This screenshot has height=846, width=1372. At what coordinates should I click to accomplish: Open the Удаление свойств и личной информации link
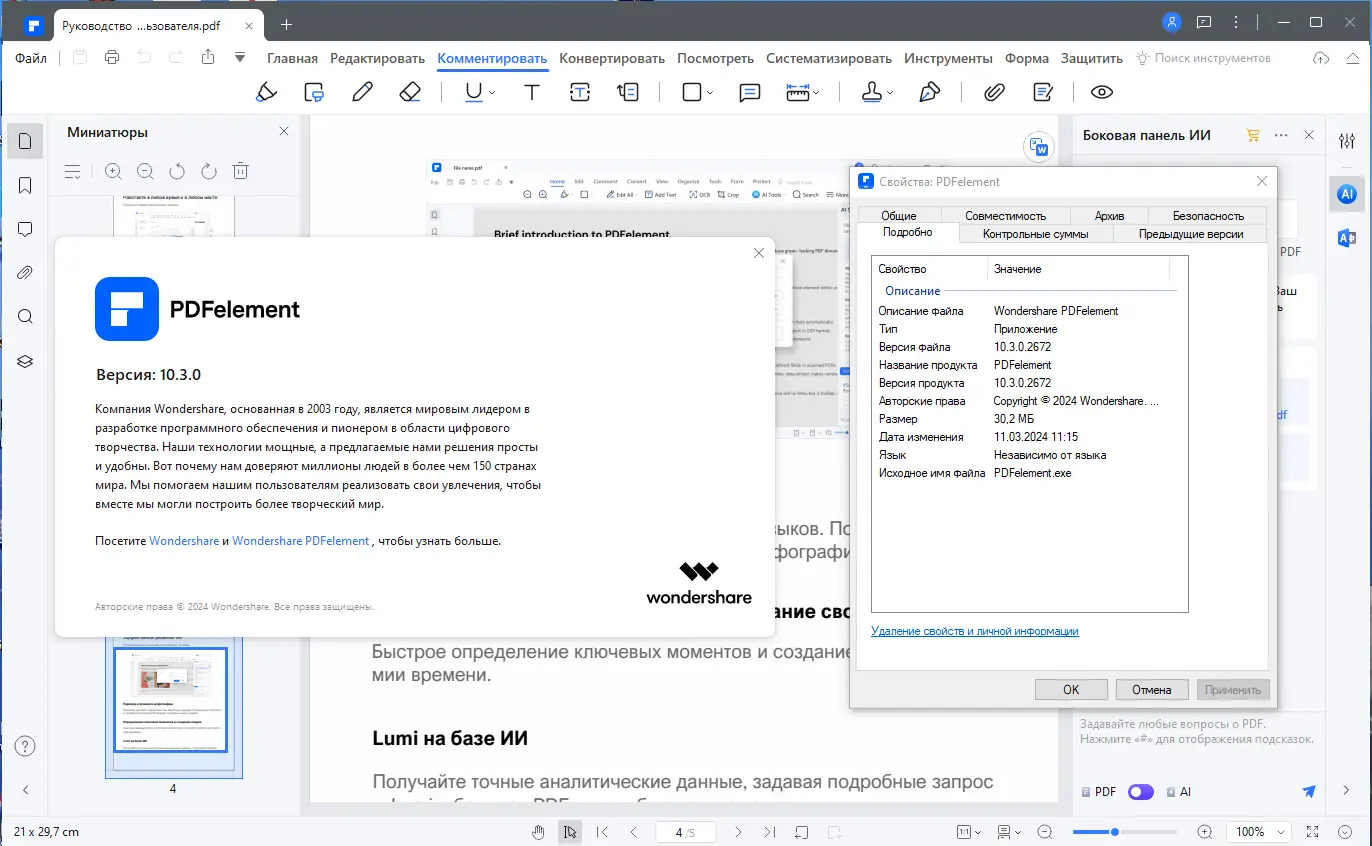click(x=975, y=631)
